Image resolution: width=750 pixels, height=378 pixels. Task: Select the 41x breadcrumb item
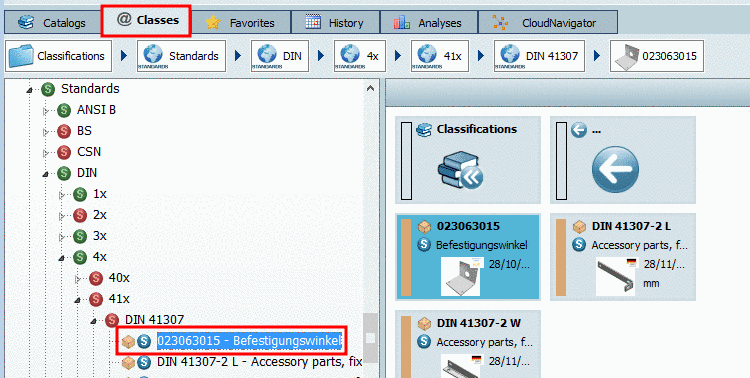(440, 56)
